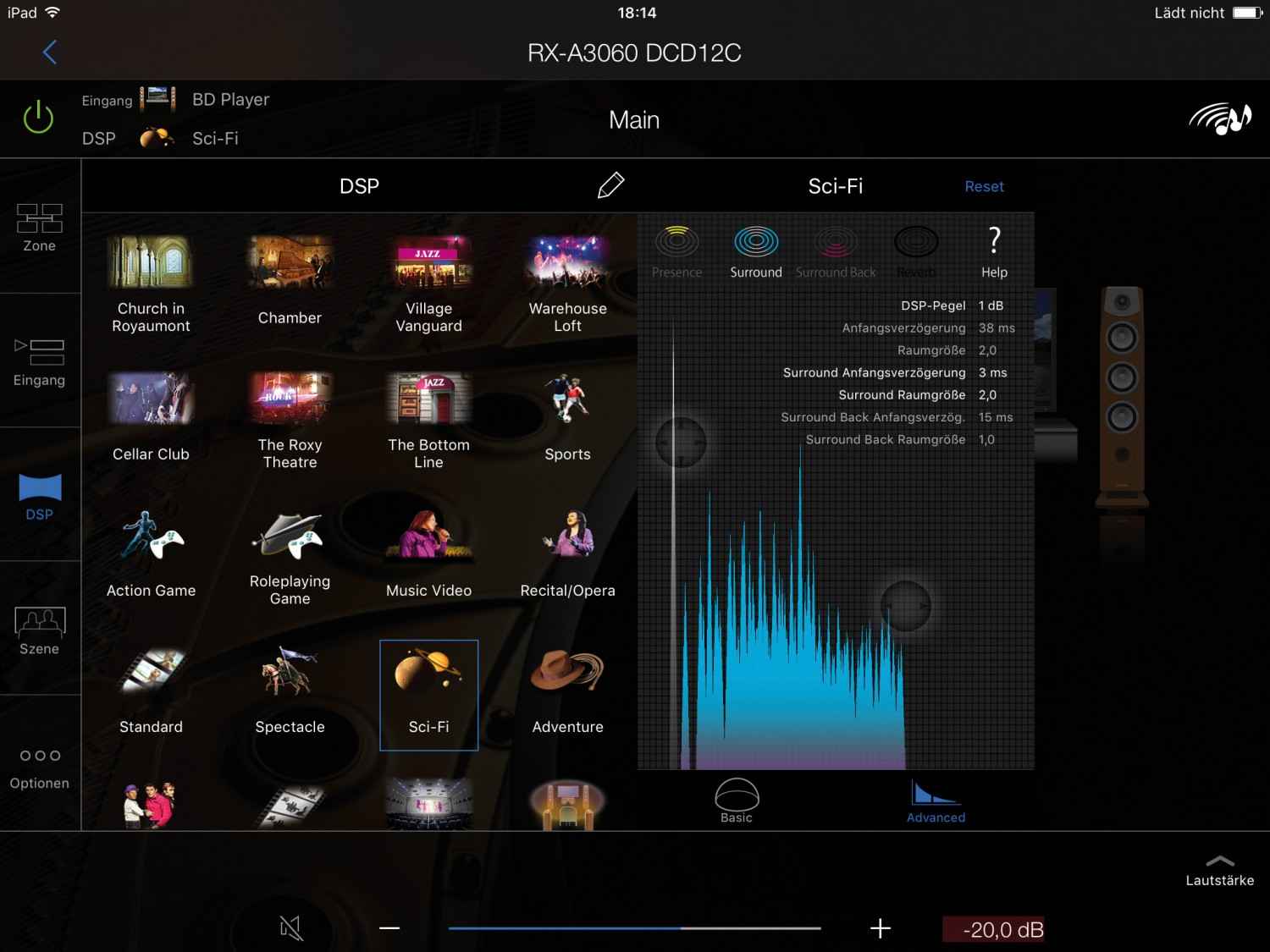Open the Szene tab in sidebar
The height and width of the screenshot is (952, 1270).
39,631
